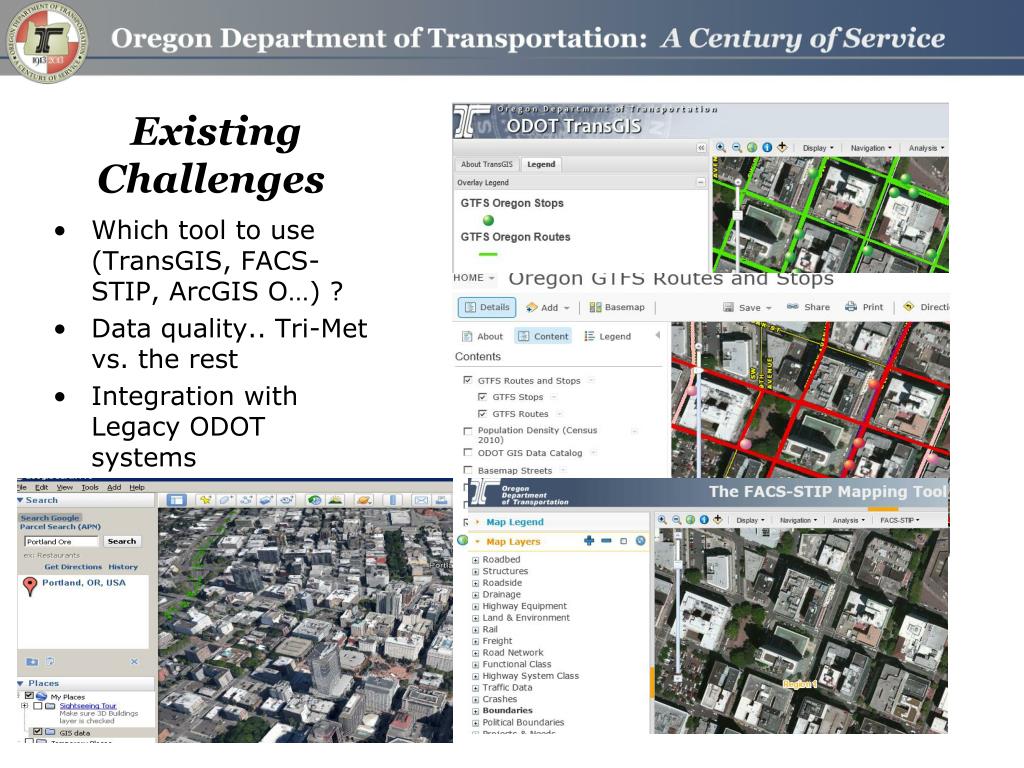1024x768 pixels.
Task: Toggle Google Earth sidebar panel icon
Action: 176,500
